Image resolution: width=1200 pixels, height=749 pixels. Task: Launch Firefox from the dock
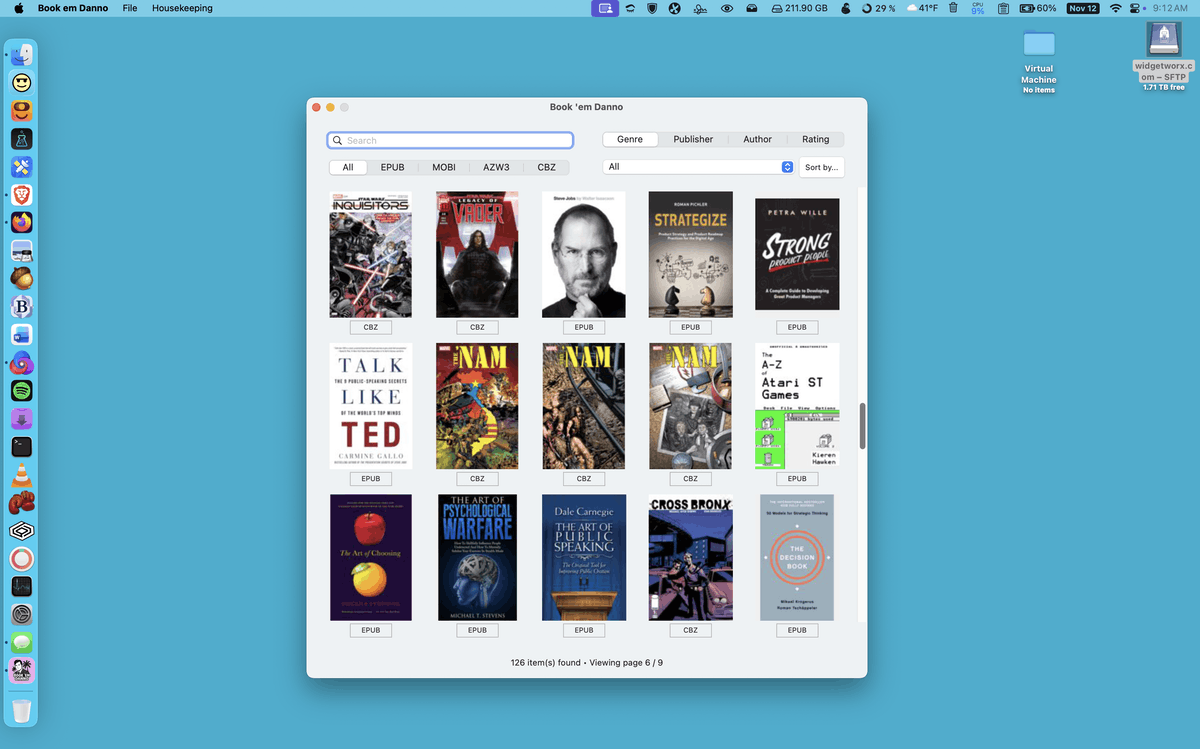[22, 222]
